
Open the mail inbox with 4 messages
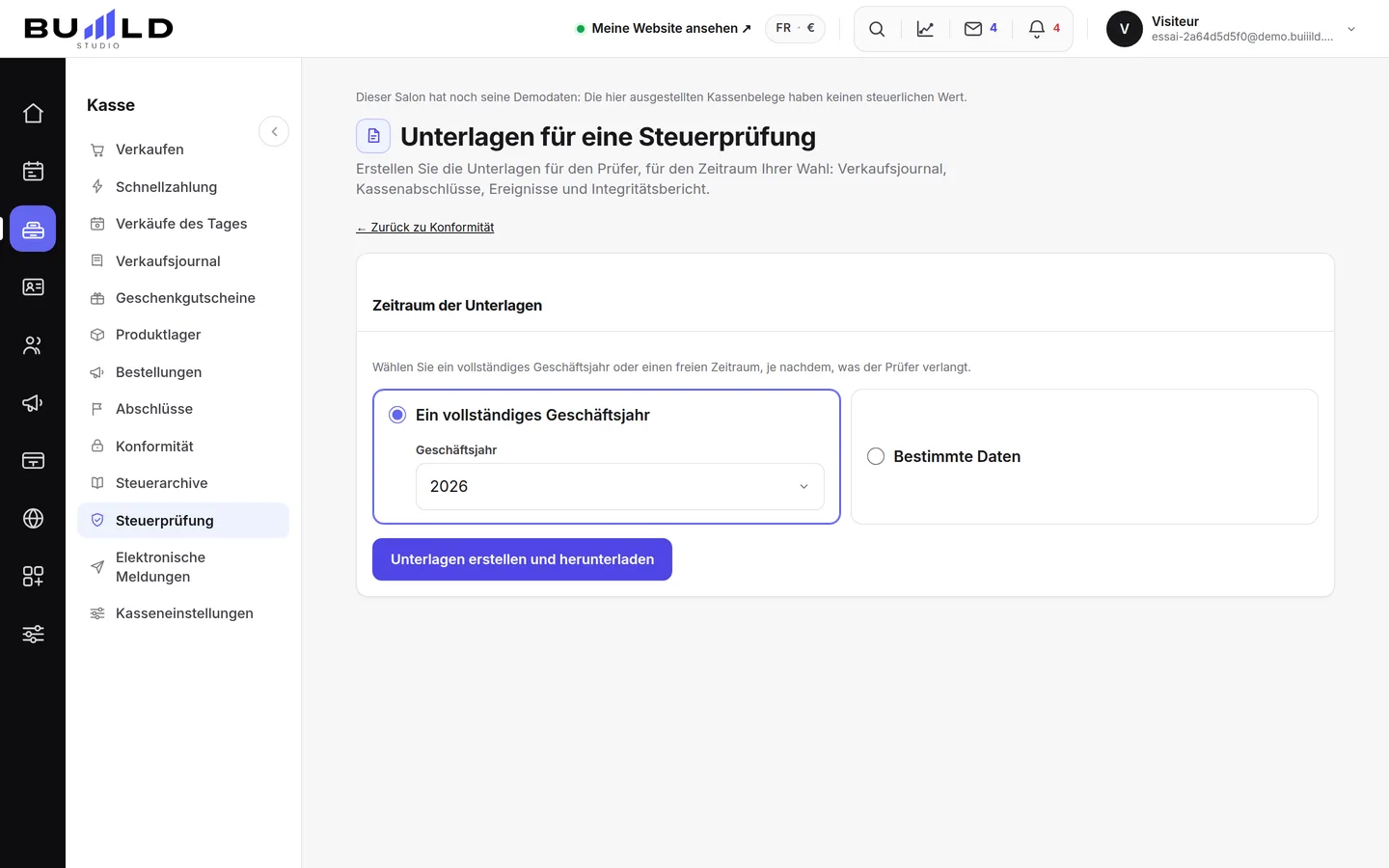point(981,29)
